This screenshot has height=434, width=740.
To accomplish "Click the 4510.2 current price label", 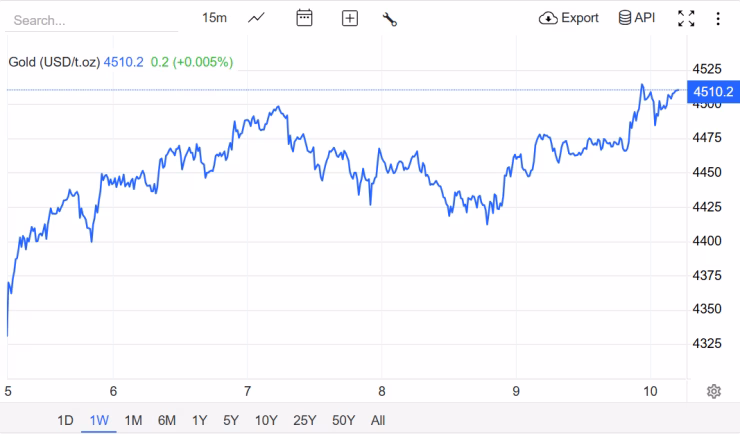I will [713, 92].
